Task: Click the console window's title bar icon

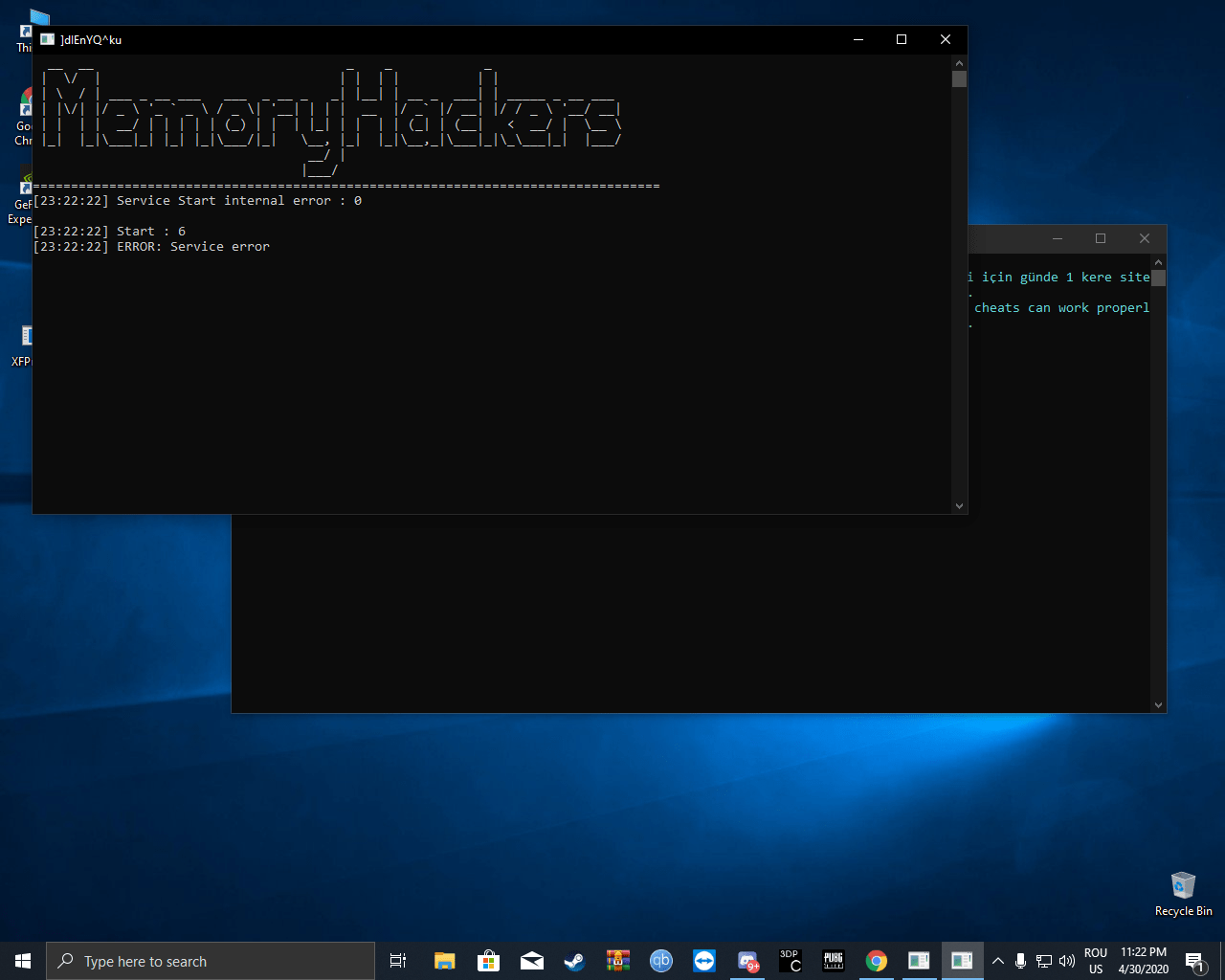Action: [x=47, y=39]
